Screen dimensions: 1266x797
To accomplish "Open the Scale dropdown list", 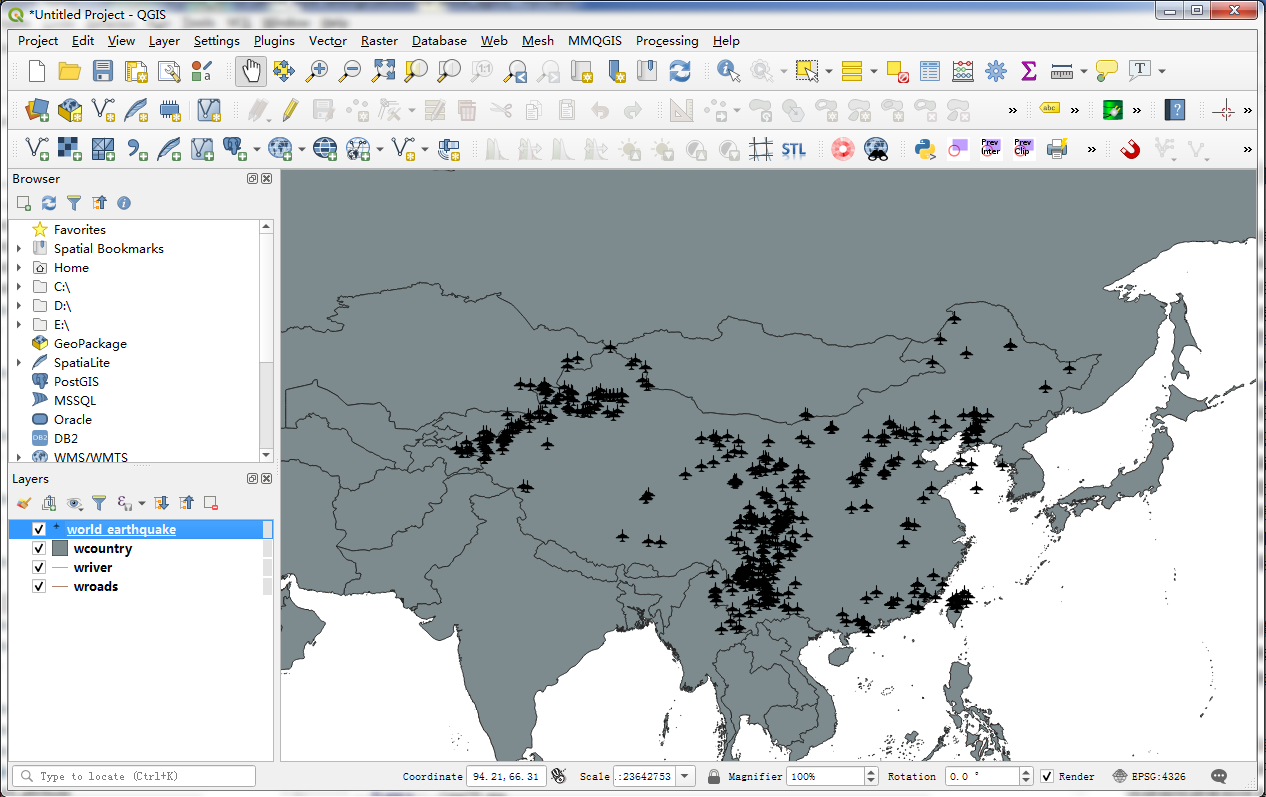I will pos(686,776).
